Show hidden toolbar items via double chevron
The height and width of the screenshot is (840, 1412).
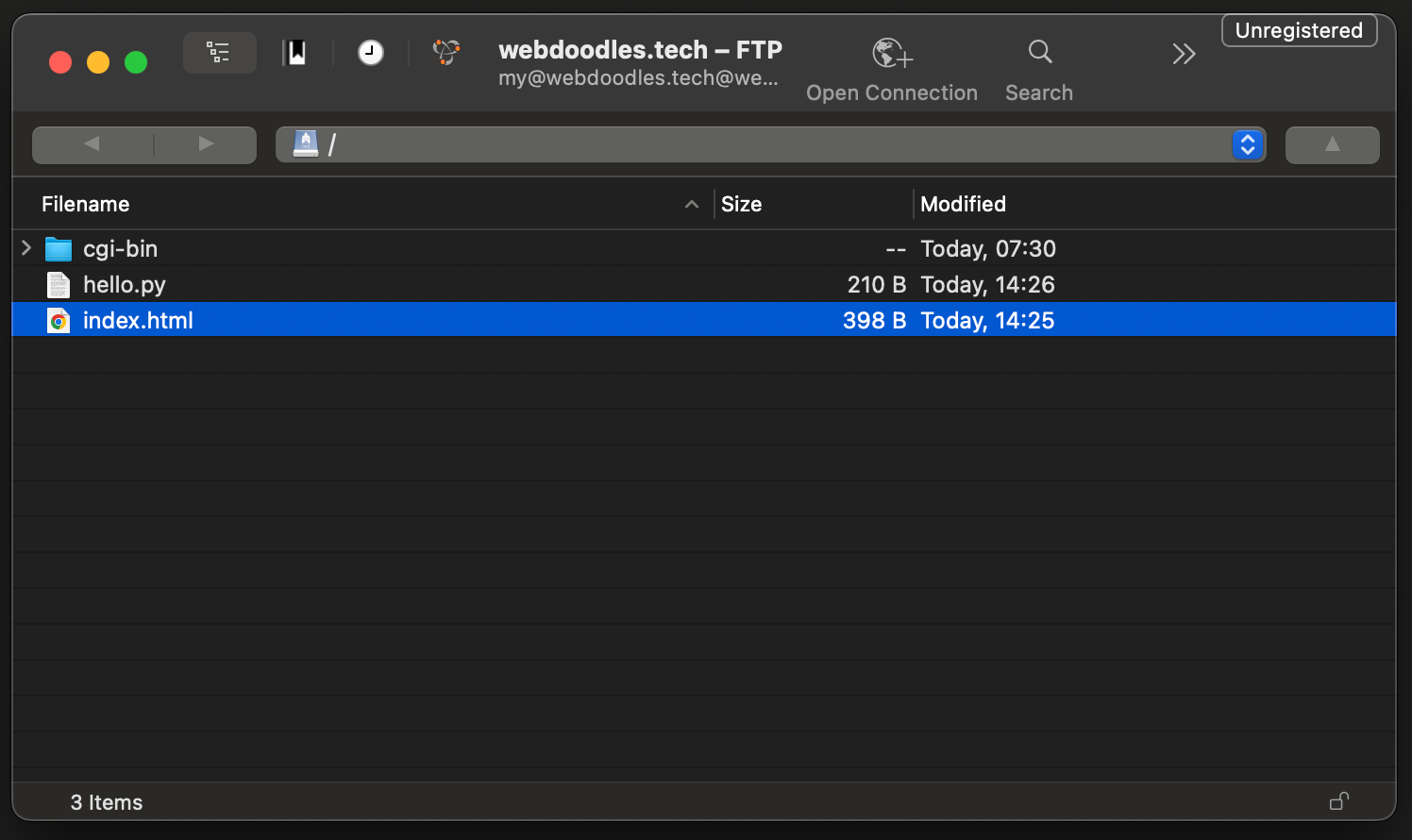pos(1184,54)
